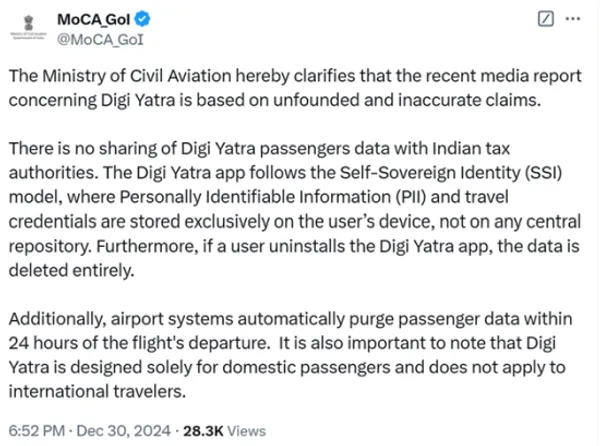600x446 pixels.
Task: Open the MoCA_GoI profile avatar
Action: tap(28, 27)
